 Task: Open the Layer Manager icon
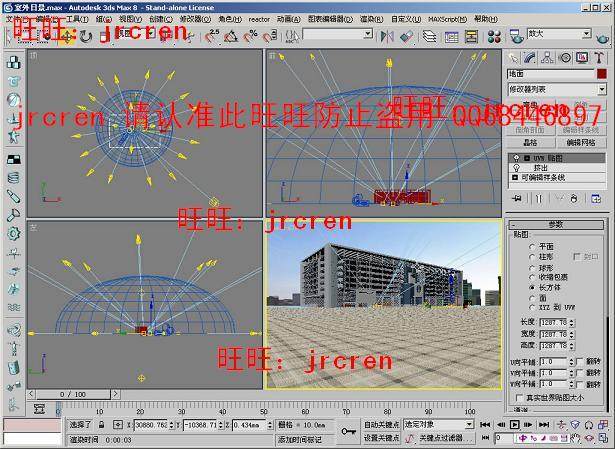tap(429, 37)
